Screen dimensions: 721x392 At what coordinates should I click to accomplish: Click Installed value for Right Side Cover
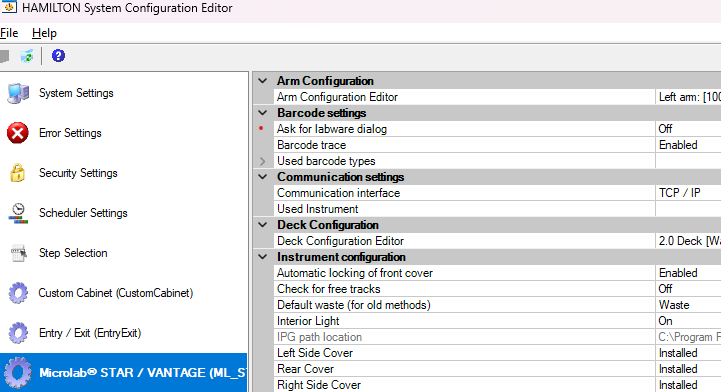[688, 385]
